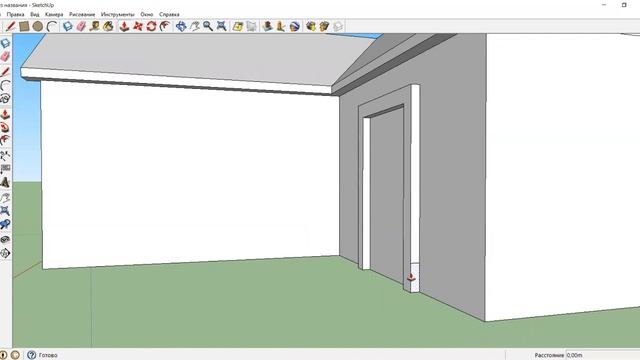
Task: Click the Photo Textures icon
Action: point(281,27)
